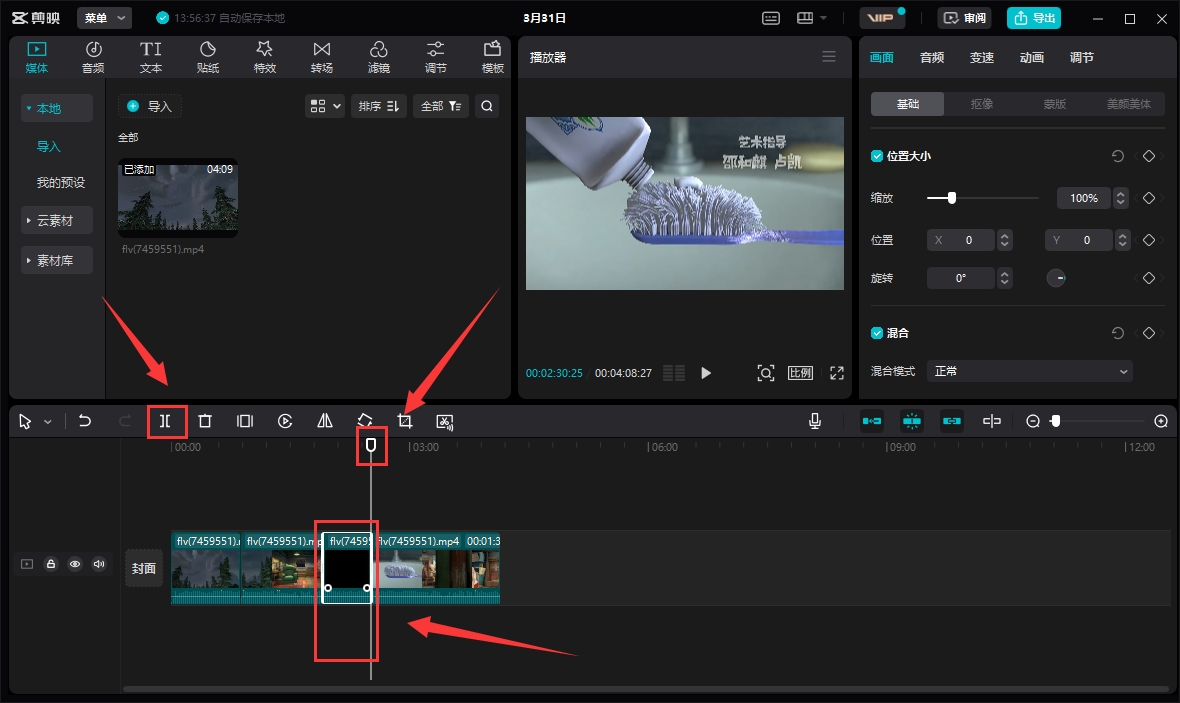1180x703 pixels.
Task: Click the delete clip trash icon
Action: (205, 421)
